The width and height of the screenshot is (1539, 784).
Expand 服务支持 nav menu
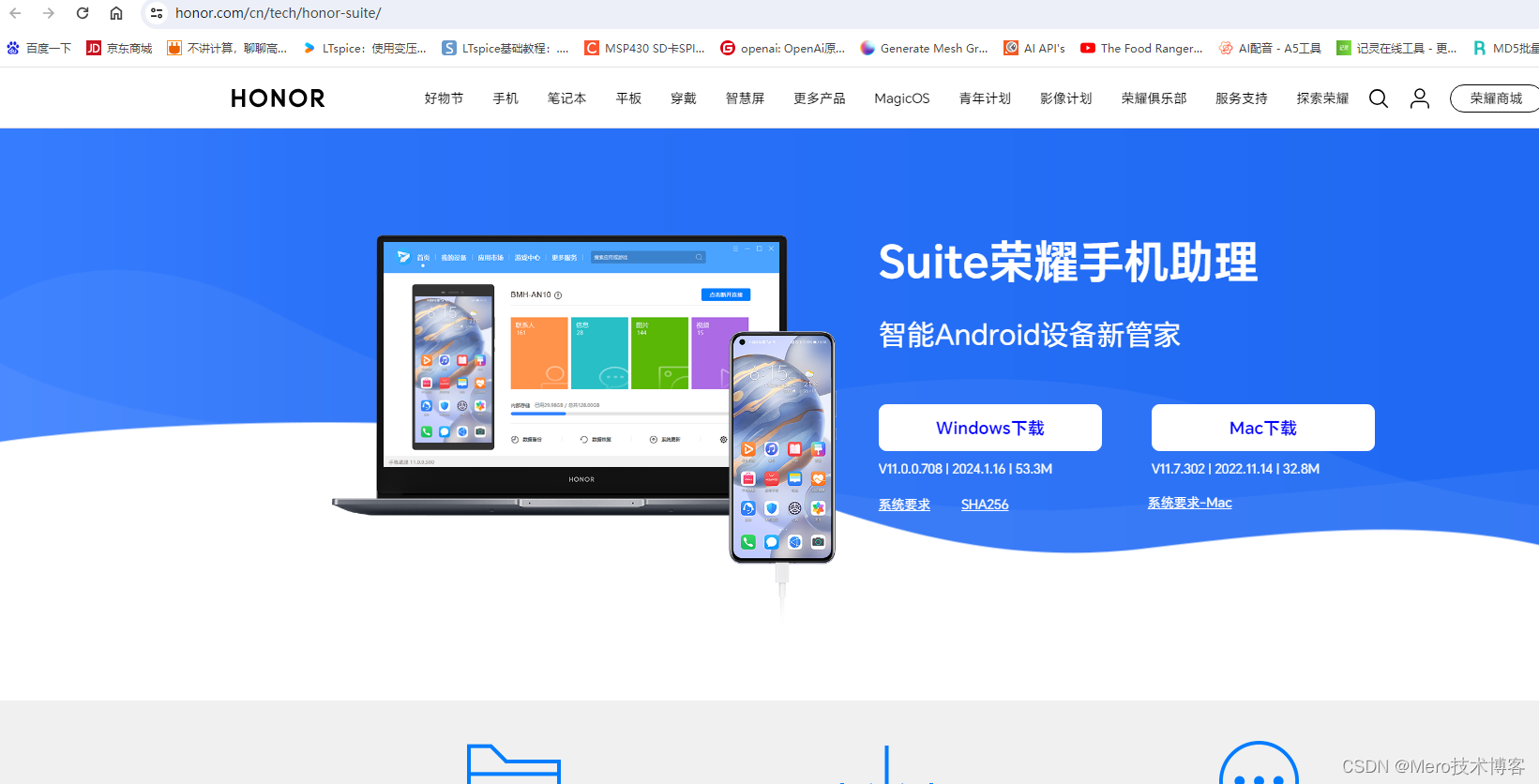(1241, 98)
